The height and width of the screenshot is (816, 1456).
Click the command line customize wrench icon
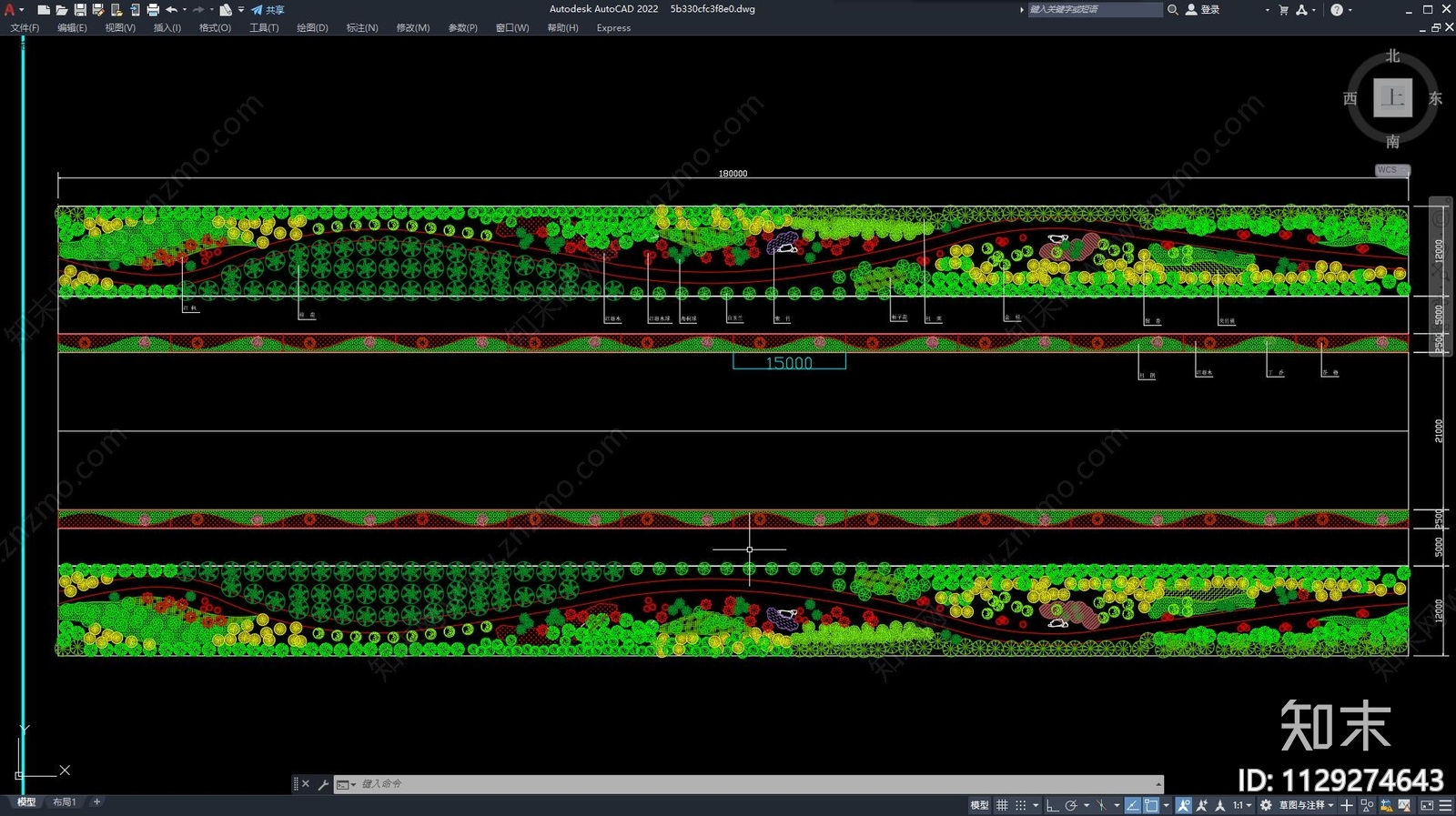(323, 784)
